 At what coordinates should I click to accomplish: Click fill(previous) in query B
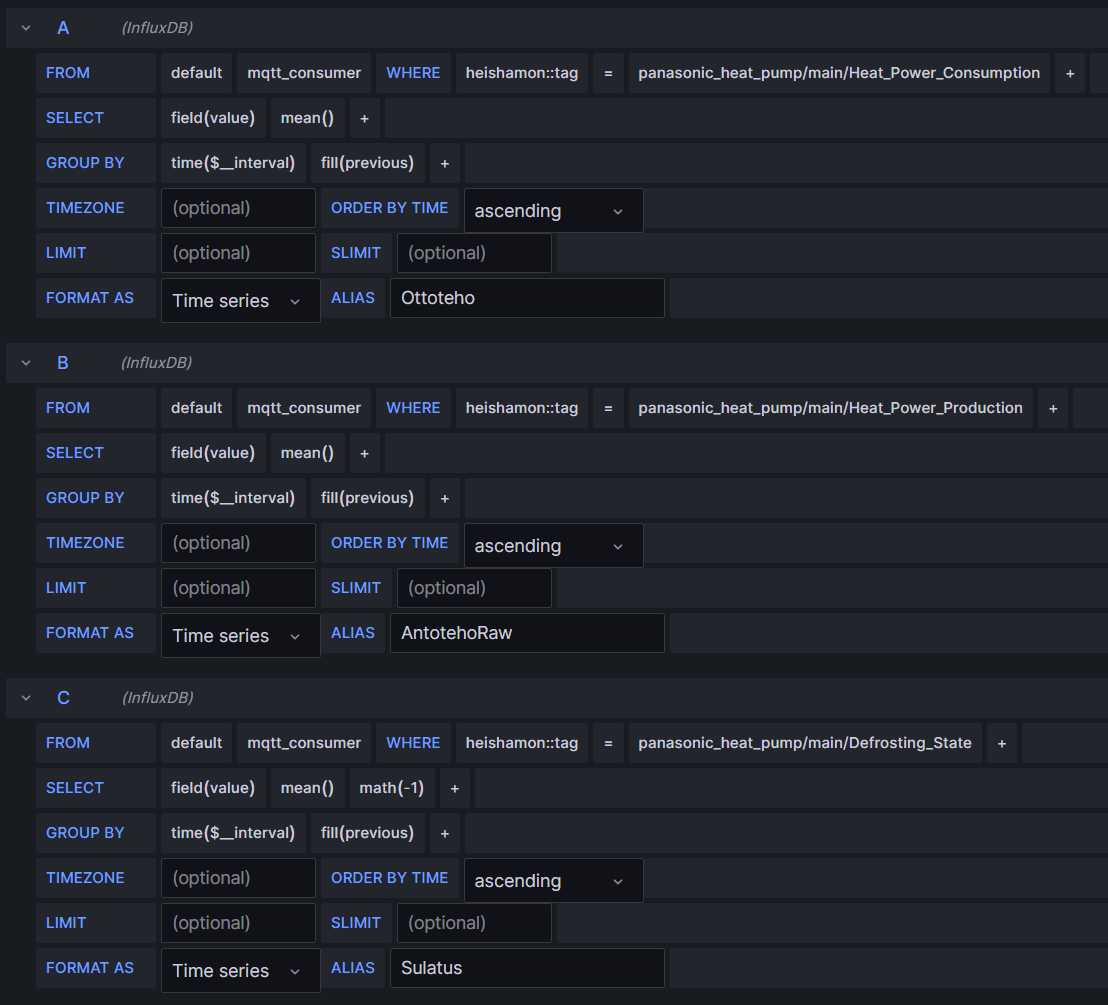[x=367, y=499]
